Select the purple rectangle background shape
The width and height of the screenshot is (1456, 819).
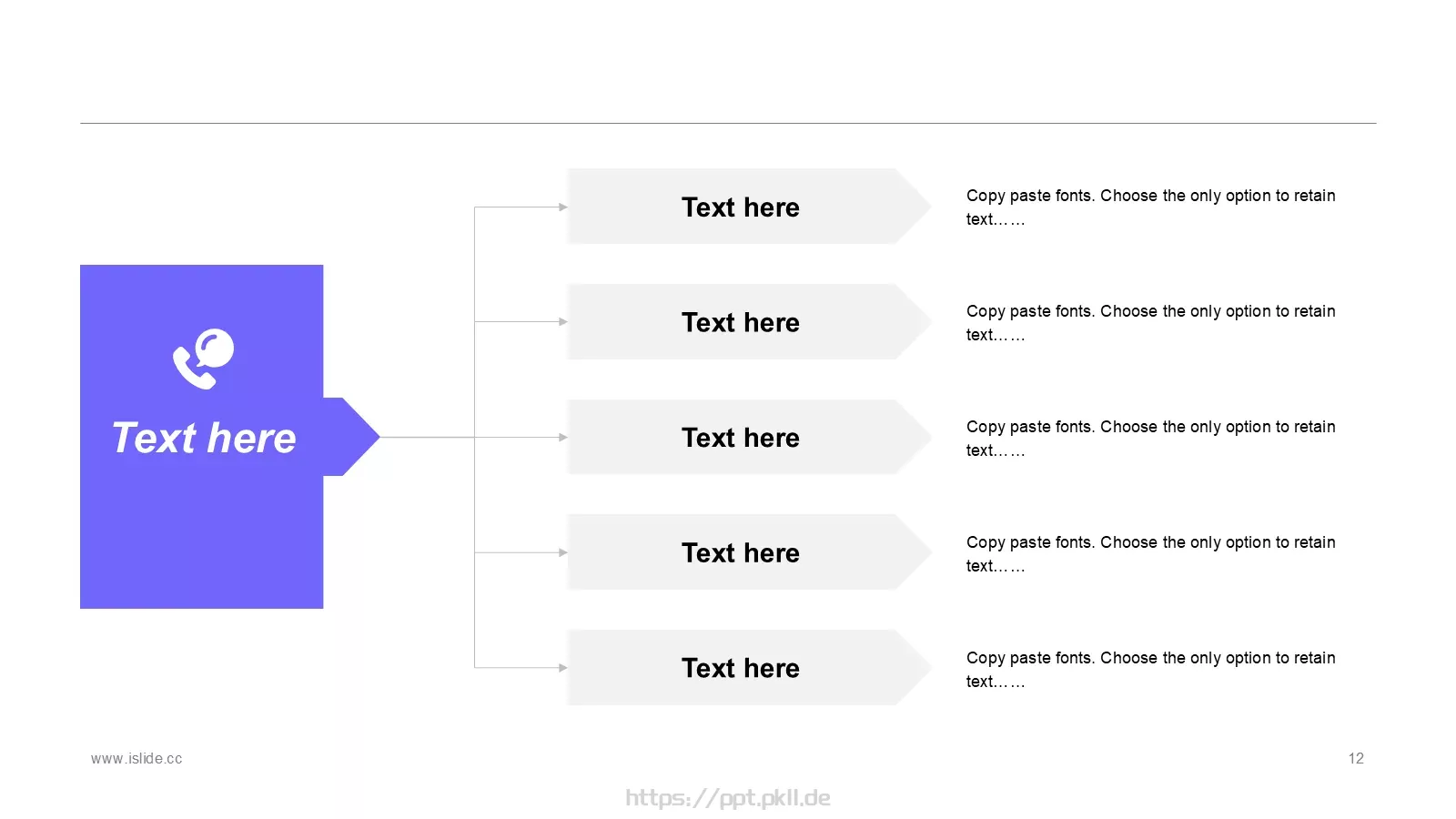[x=202, y=437]
